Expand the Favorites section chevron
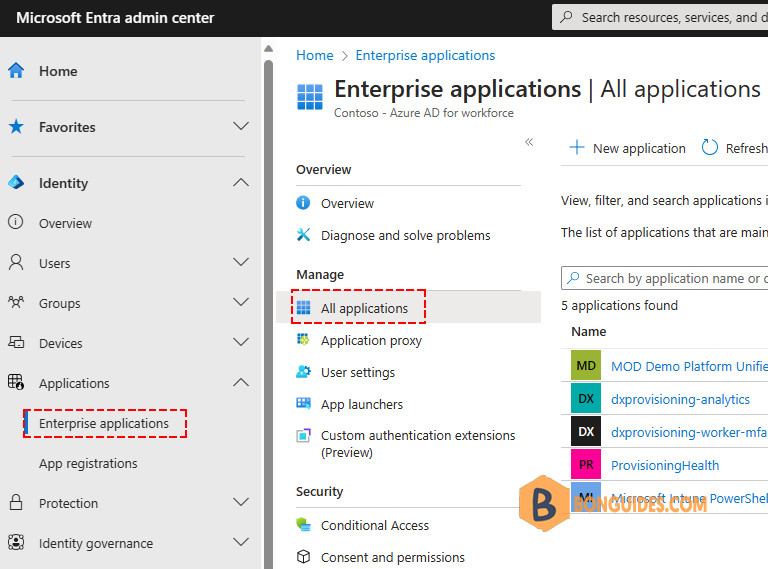Viewport: 768px width, 569px height. (240, 126)
